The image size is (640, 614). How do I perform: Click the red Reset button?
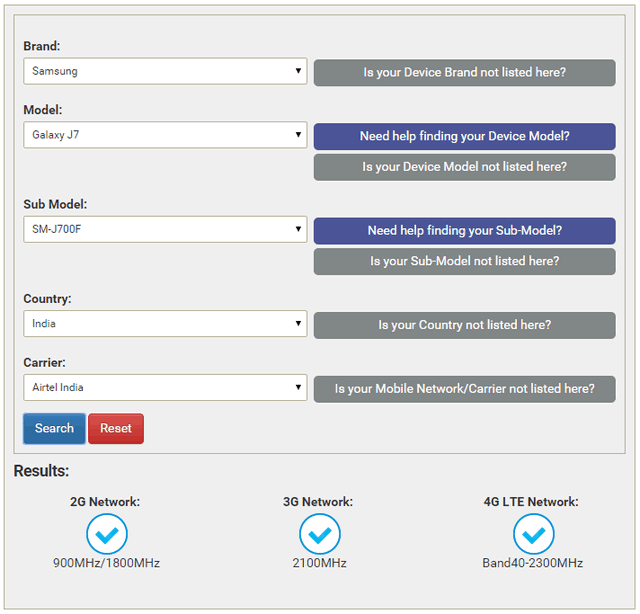(116, 428)
